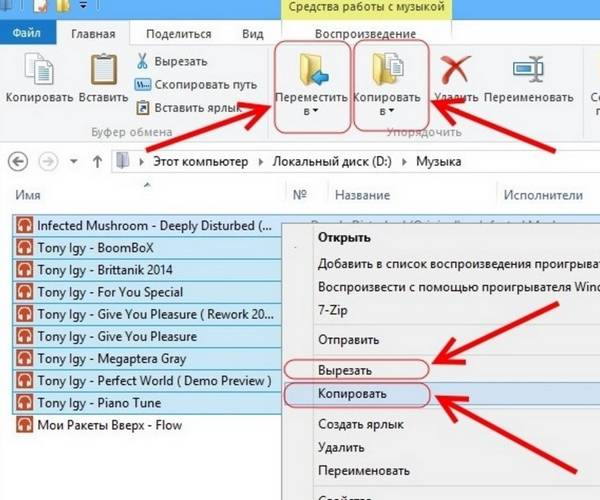The image size is (600, 500).
Task: Click the Переместить в folder icon
Action: tap(313, 70)
